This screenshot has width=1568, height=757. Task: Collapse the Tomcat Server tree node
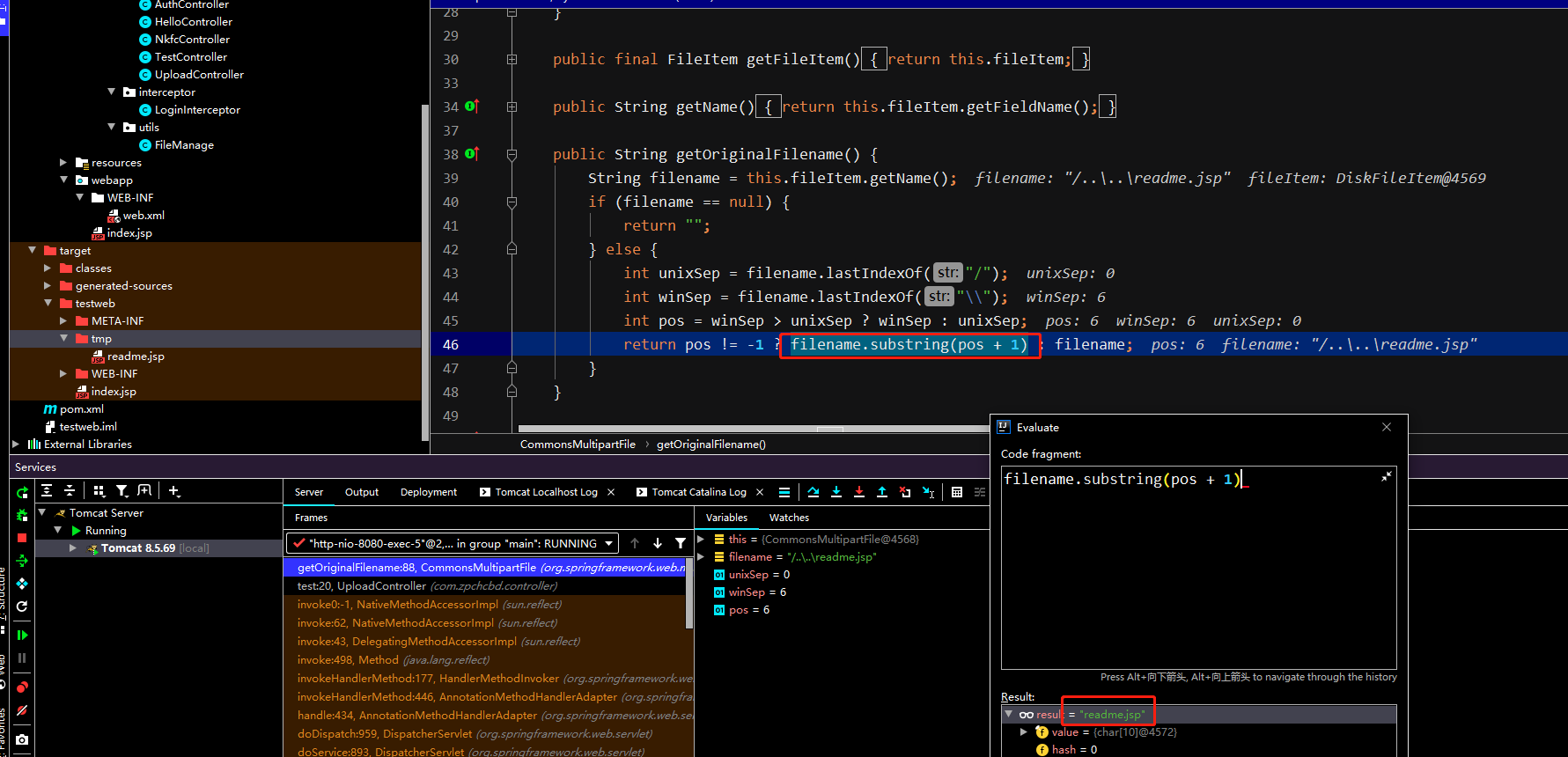coord(41,512)
